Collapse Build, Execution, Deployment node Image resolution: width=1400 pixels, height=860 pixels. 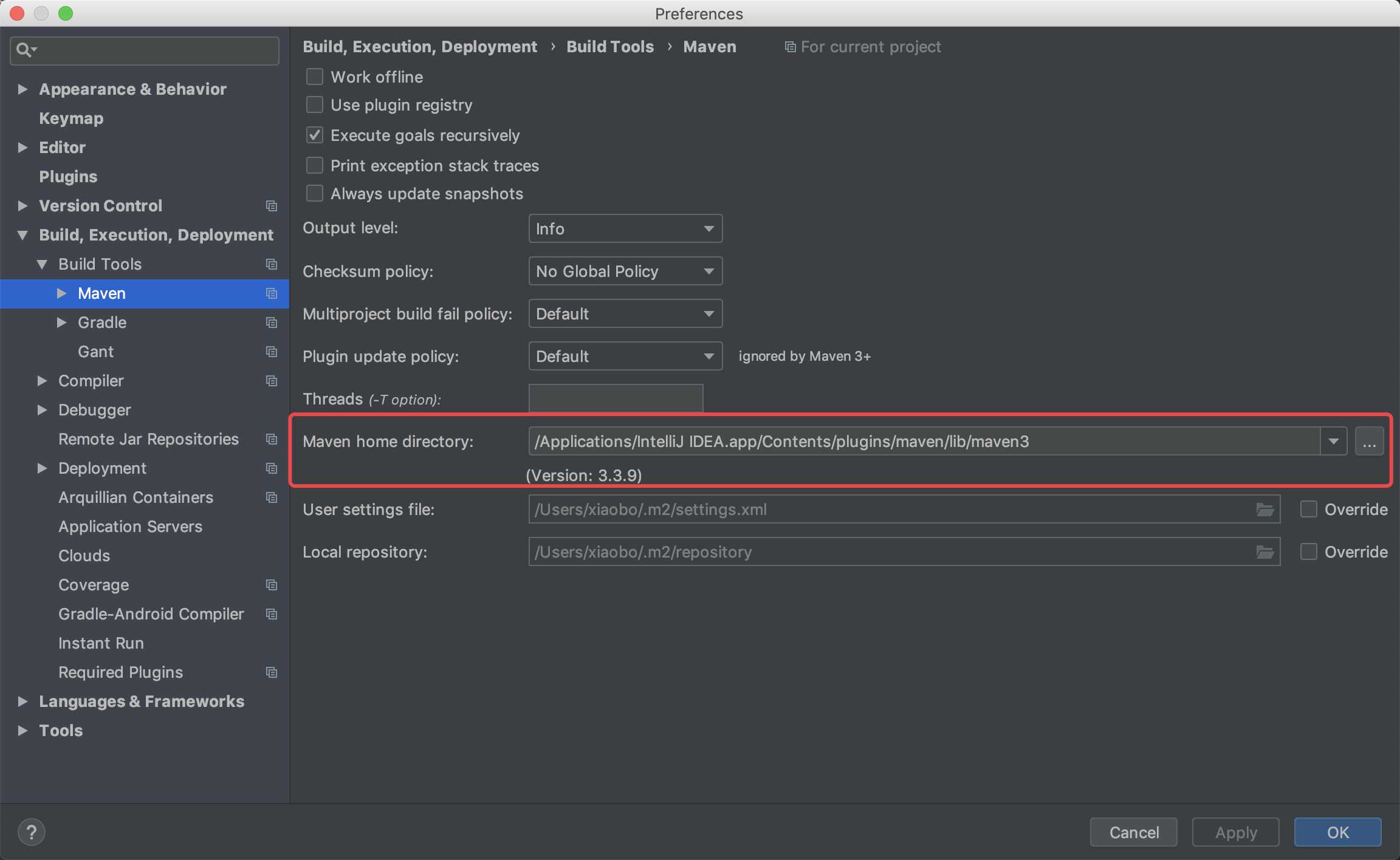coord(22,235)
